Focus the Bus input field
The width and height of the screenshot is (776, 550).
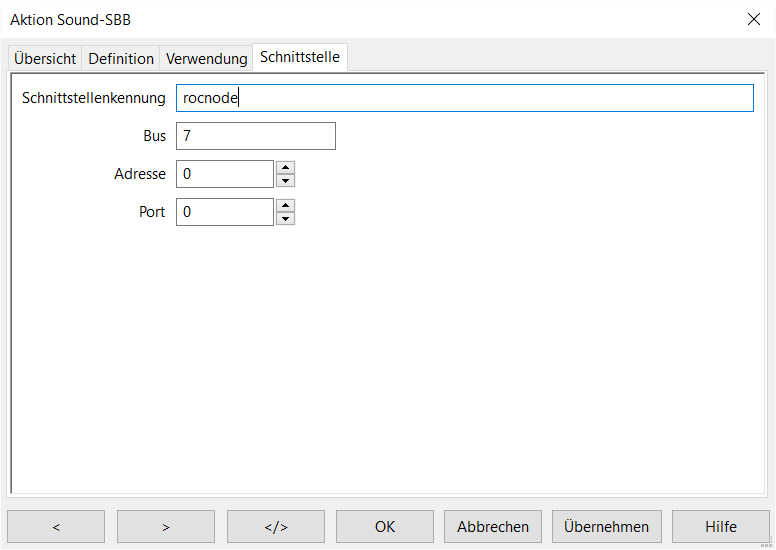click(x=255, y=136)
